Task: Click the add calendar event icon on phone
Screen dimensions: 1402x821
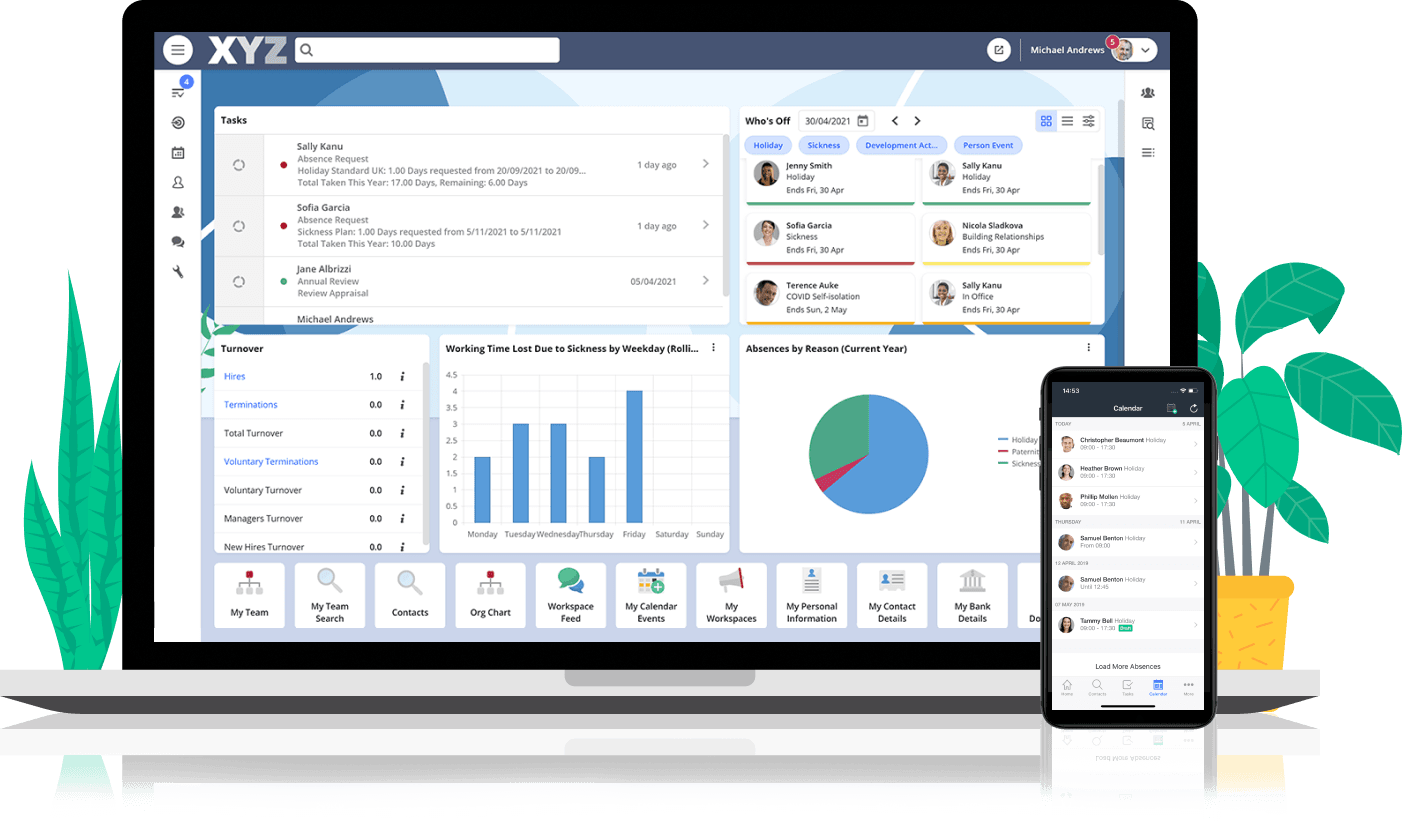Action: 1172,409
